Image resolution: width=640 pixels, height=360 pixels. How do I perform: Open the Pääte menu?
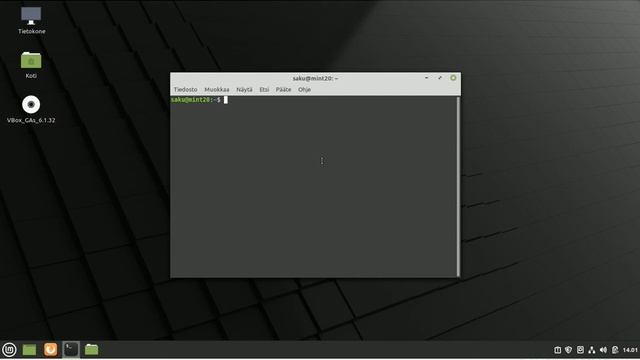[x=283, y=89]
